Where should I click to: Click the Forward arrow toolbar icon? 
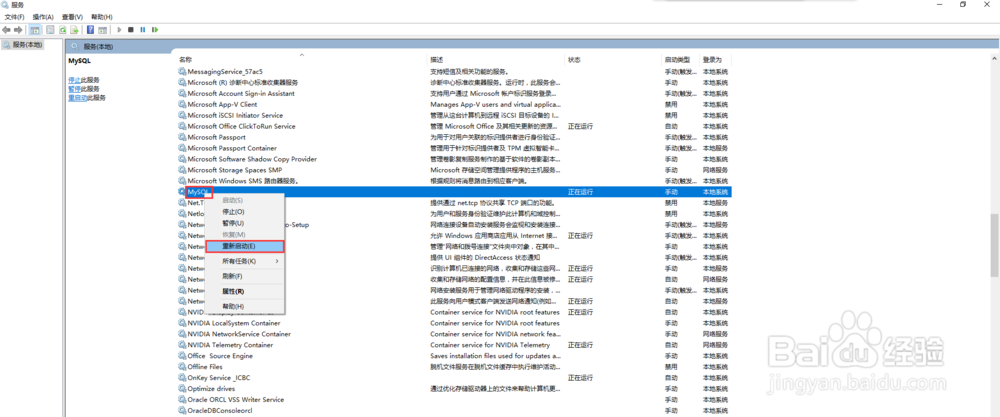pyautogui.click(x=18, y=29)
